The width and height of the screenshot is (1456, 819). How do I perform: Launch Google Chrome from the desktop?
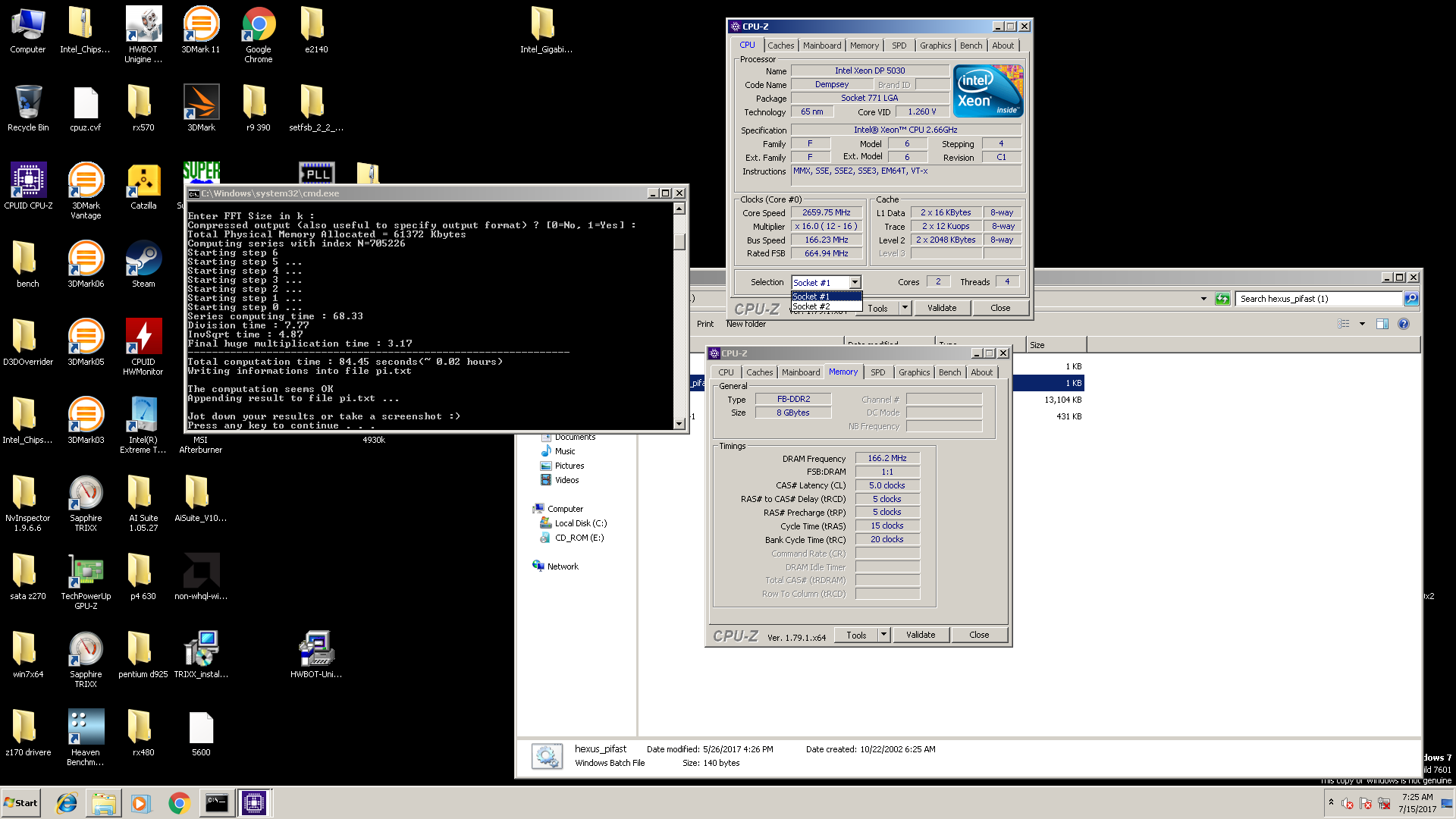[x=259, y=33]
